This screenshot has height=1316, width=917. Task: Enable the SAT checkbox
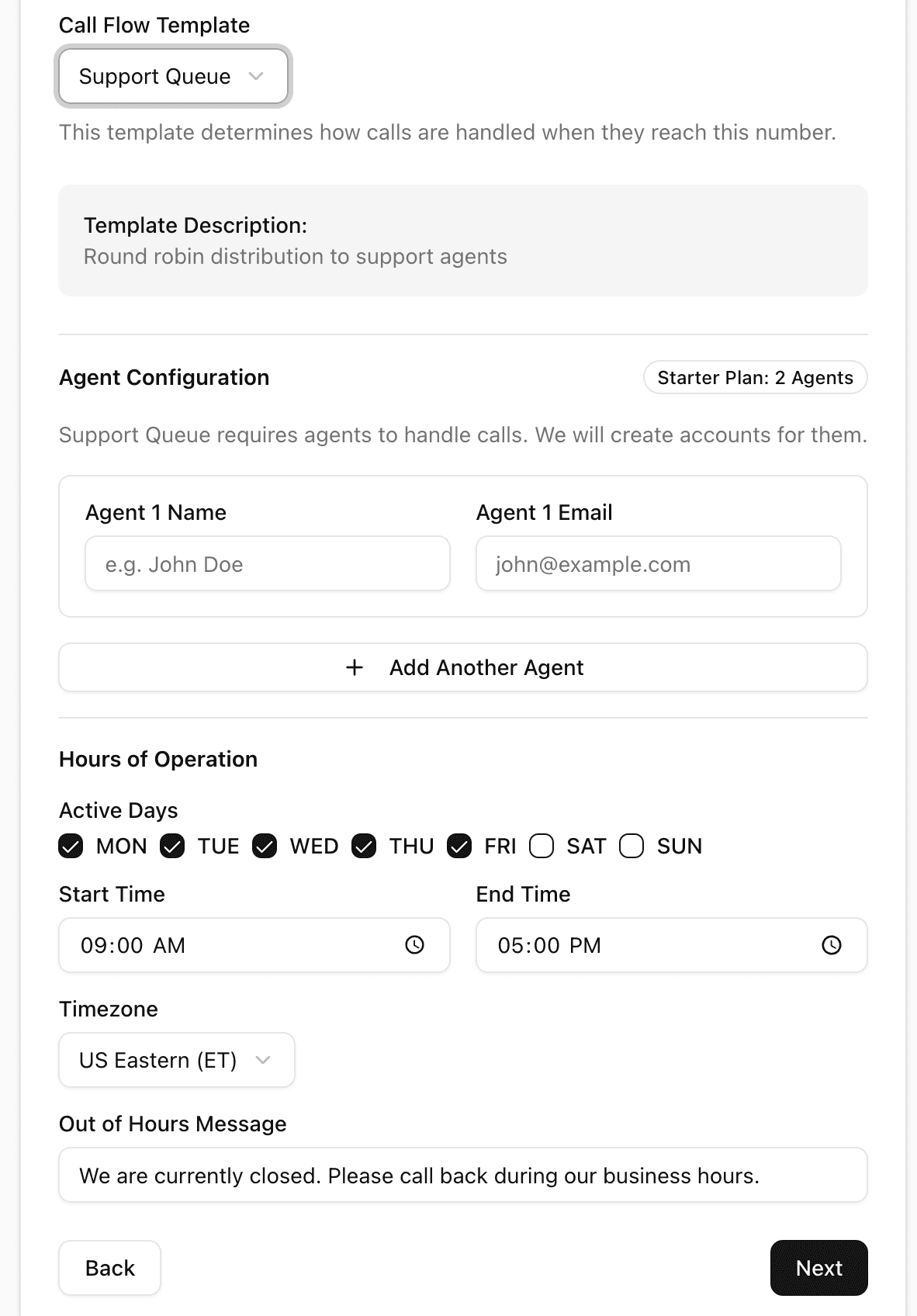tap(542, 846)
